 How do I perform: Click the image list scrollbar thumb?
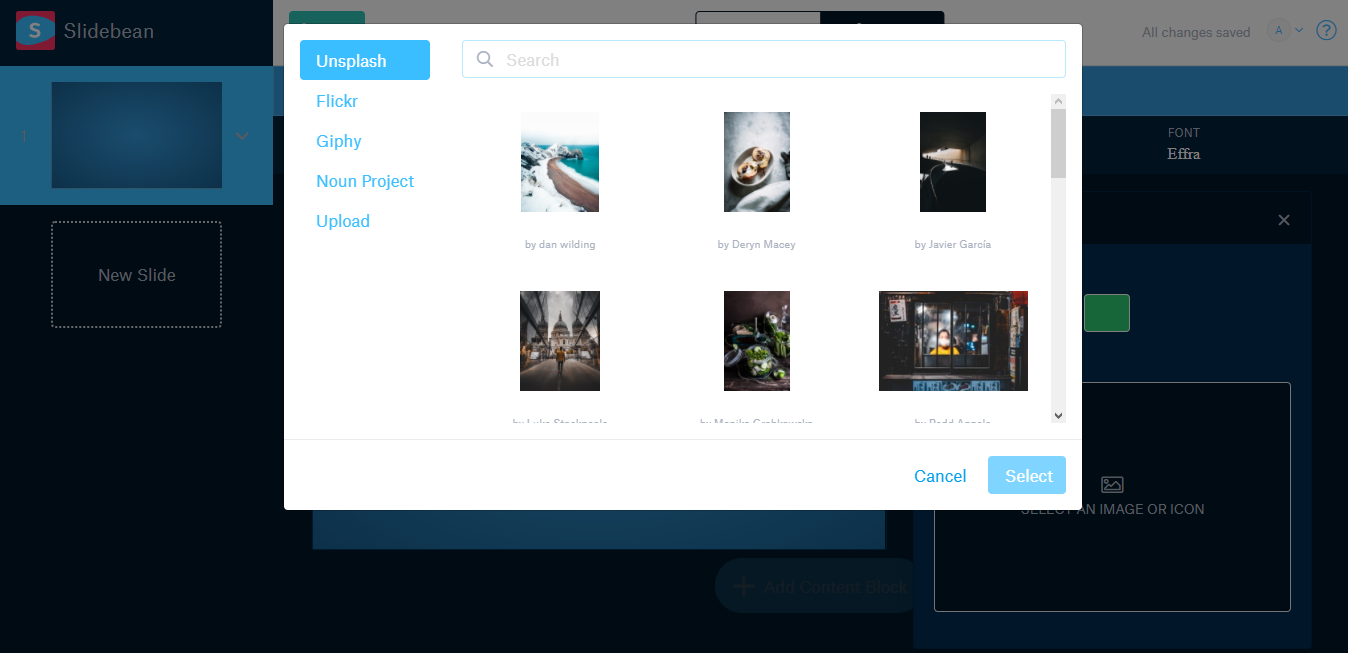pos(1059,143)
